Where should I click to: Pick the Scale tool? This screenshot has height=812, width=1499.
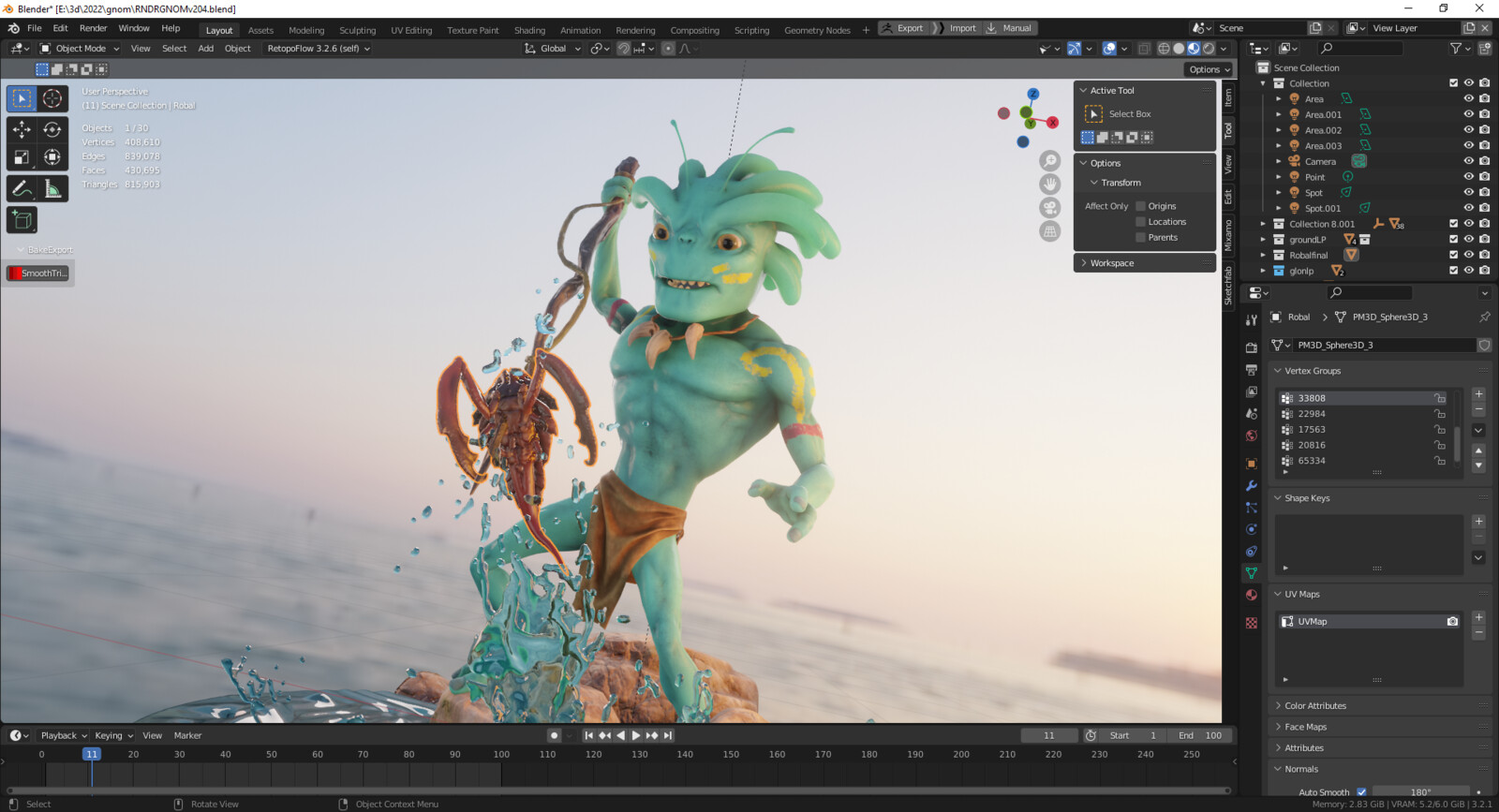point(22,157)
